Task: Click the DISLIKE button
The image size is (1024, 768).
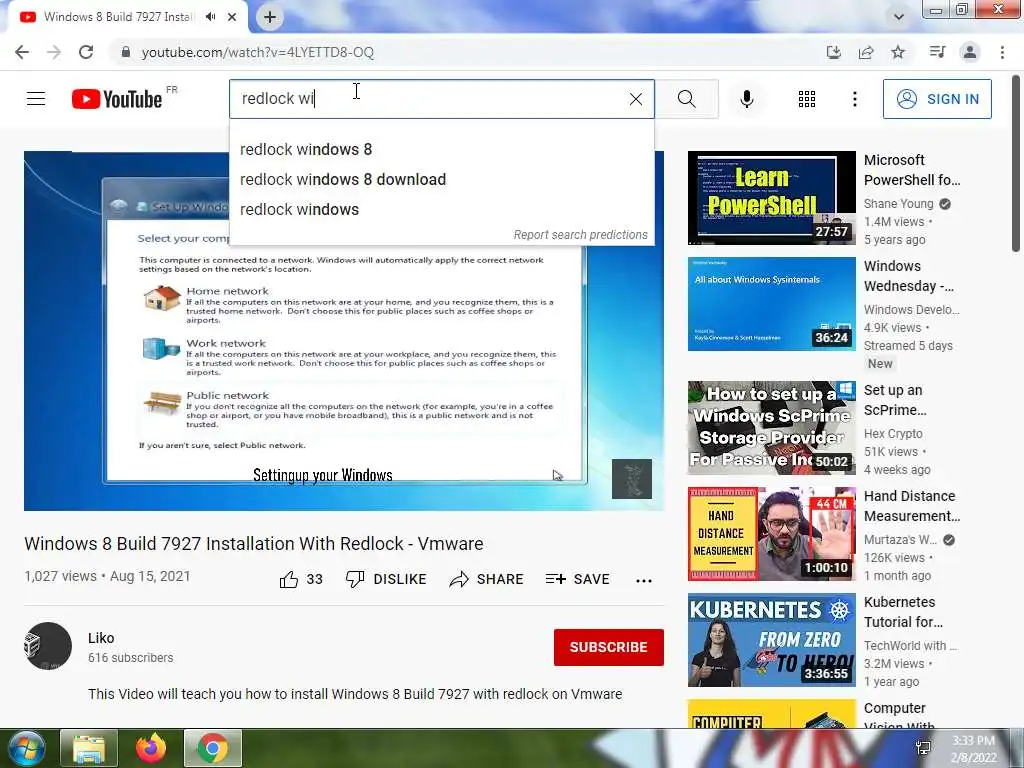Action: pos(386,579)
